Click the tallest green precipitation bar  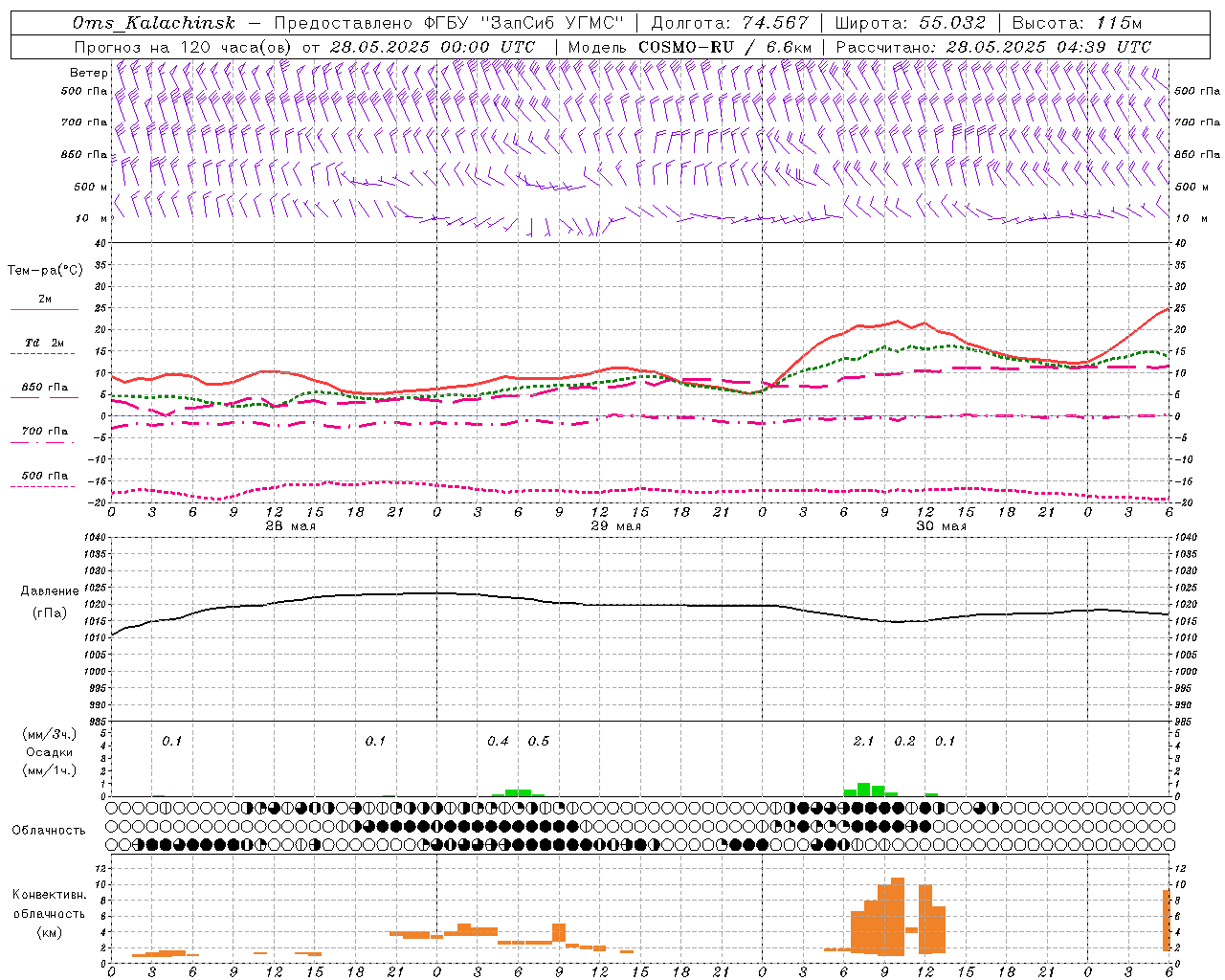coord(863,790)
